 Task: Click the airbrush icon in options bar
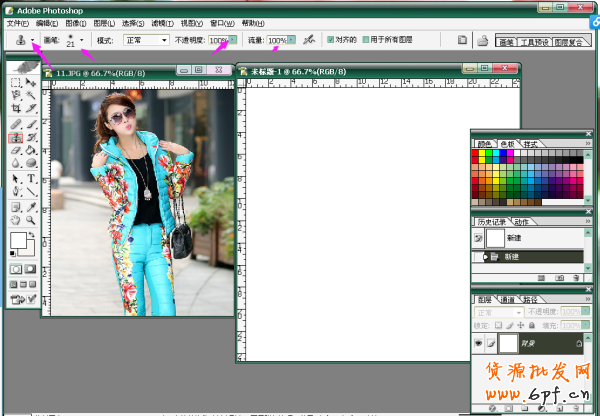click(x=310, y=40)
